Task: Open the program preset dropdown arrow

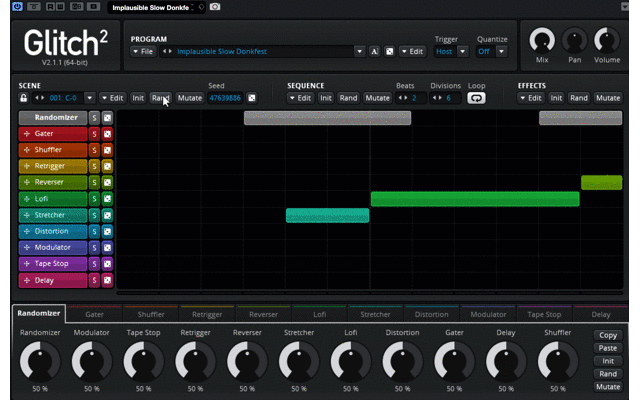Action: coord(359,51)
